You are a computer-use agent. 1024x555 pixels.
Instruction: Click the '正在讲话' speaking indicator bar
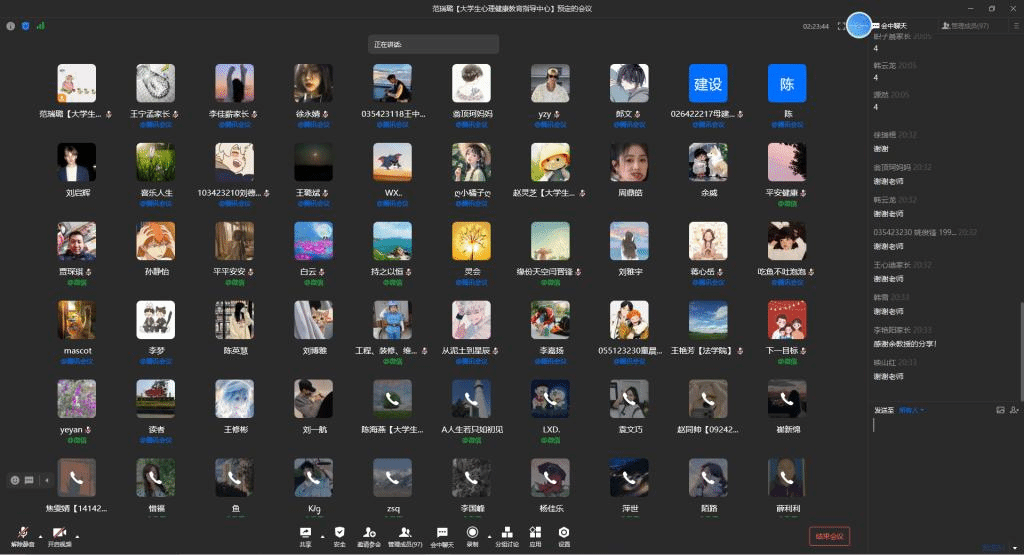433,44
